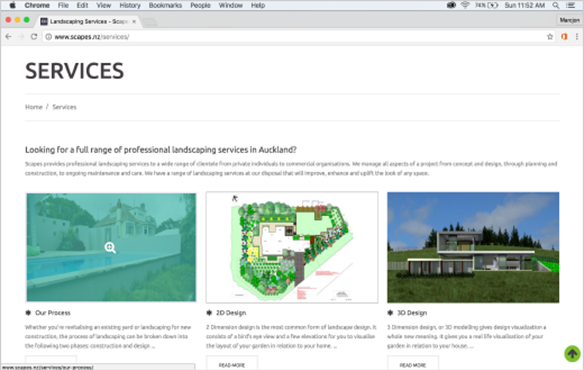Click the gear icon beside 3D Design

390,313
